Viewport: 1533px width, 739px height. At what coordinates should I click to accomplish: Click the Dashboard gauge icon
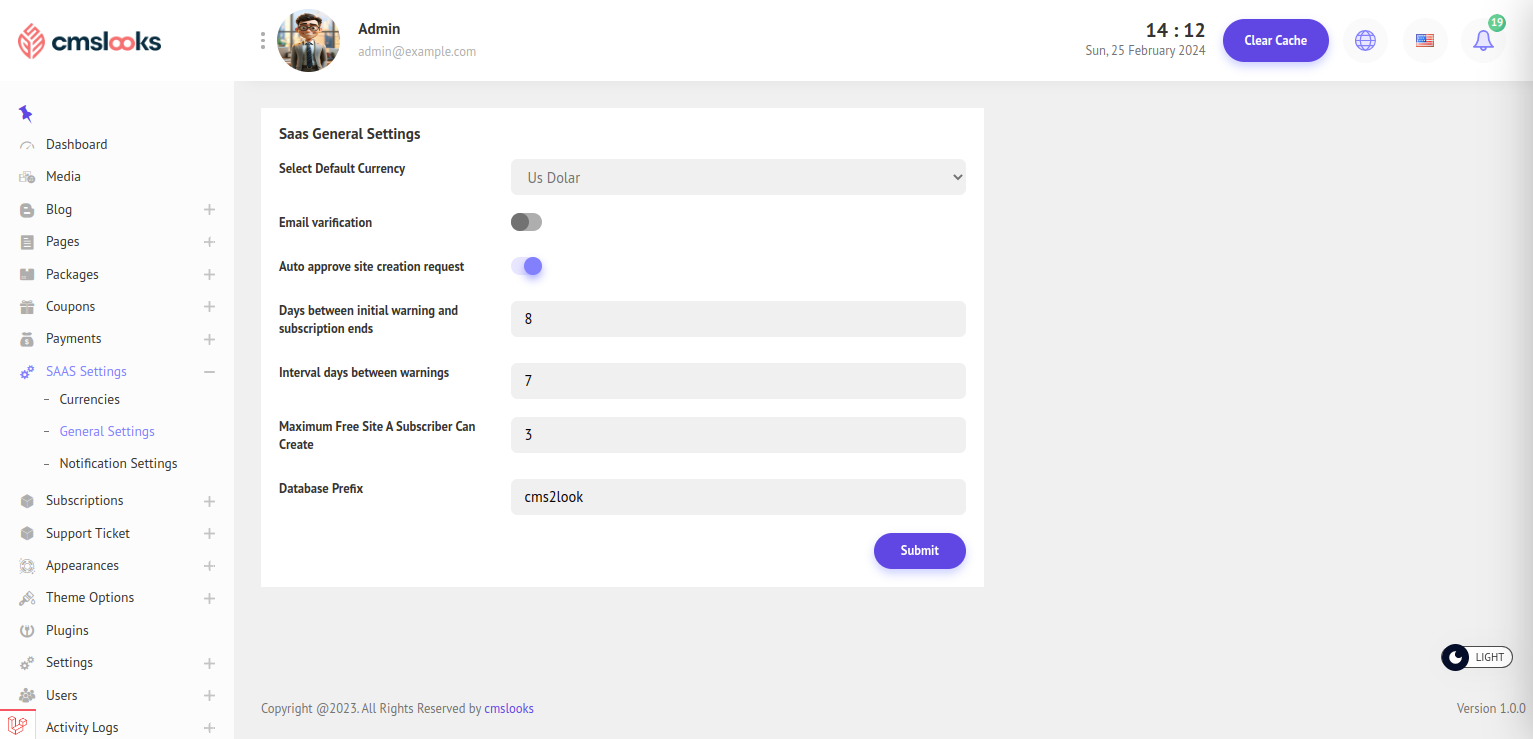click(27, 145)
